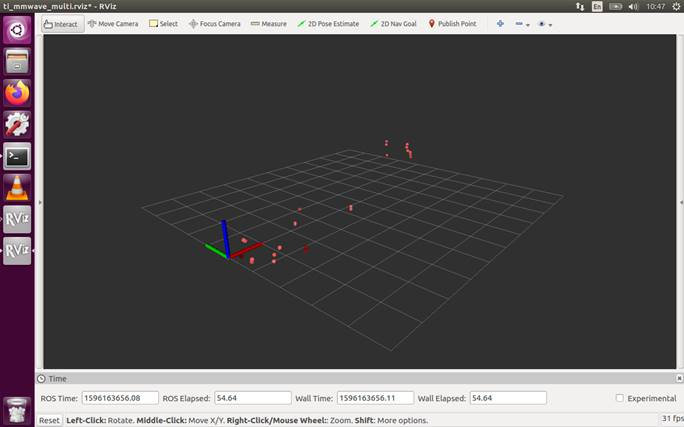Click the Wall Elapsed field
The height and width of the screenshot is (427, 684).
point(508,398)
